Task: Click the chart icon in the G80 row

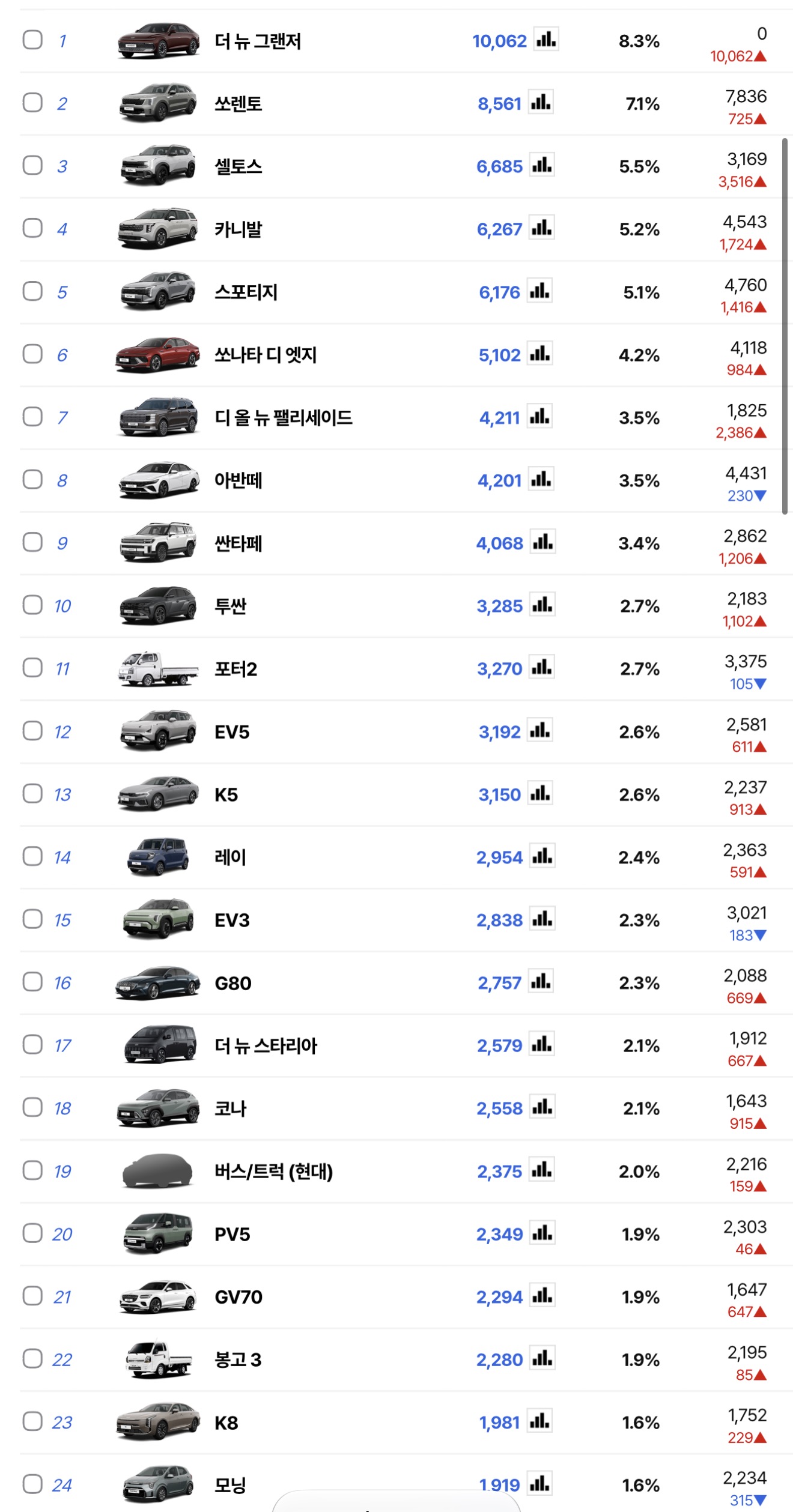Action: point(541,982)
